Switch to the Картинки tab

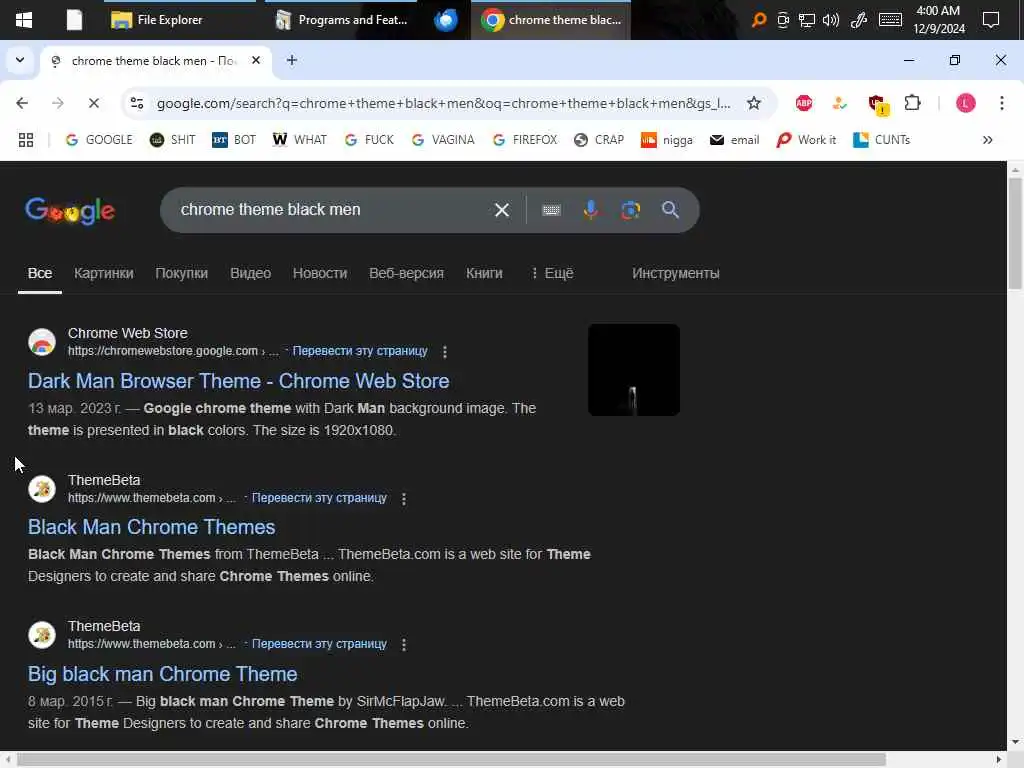(x=104, y=273)
